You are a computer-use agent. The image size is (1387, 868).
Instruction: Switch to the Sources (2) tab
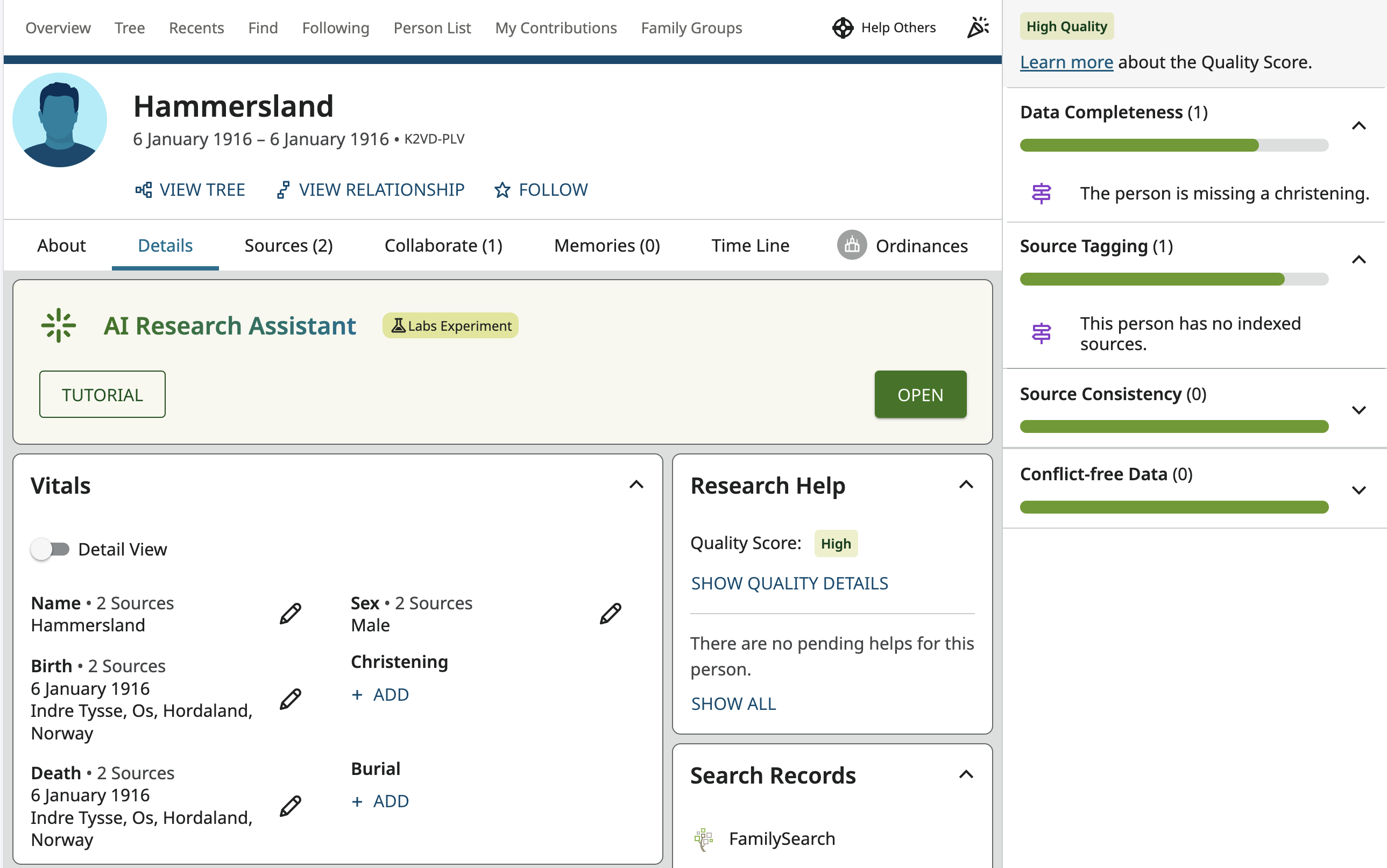click(x=288, y=245)
